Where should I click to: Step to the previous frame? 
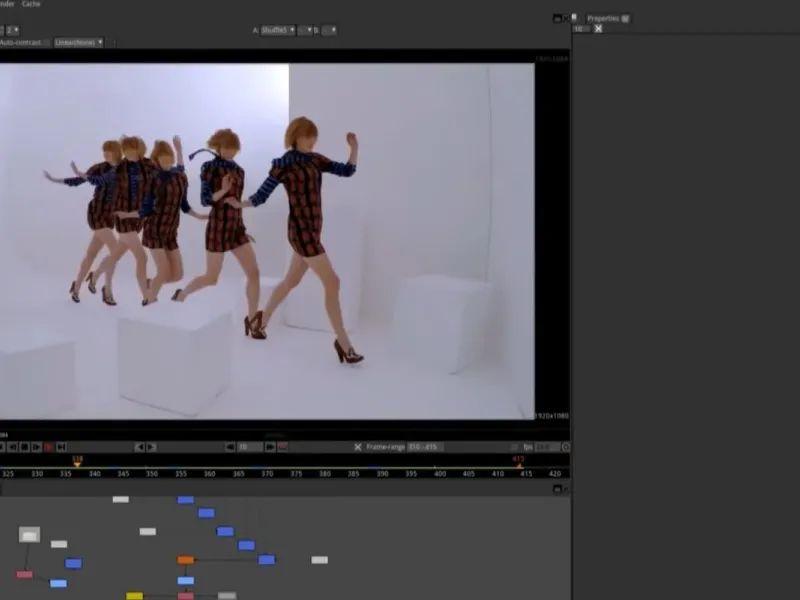(140, 447)
